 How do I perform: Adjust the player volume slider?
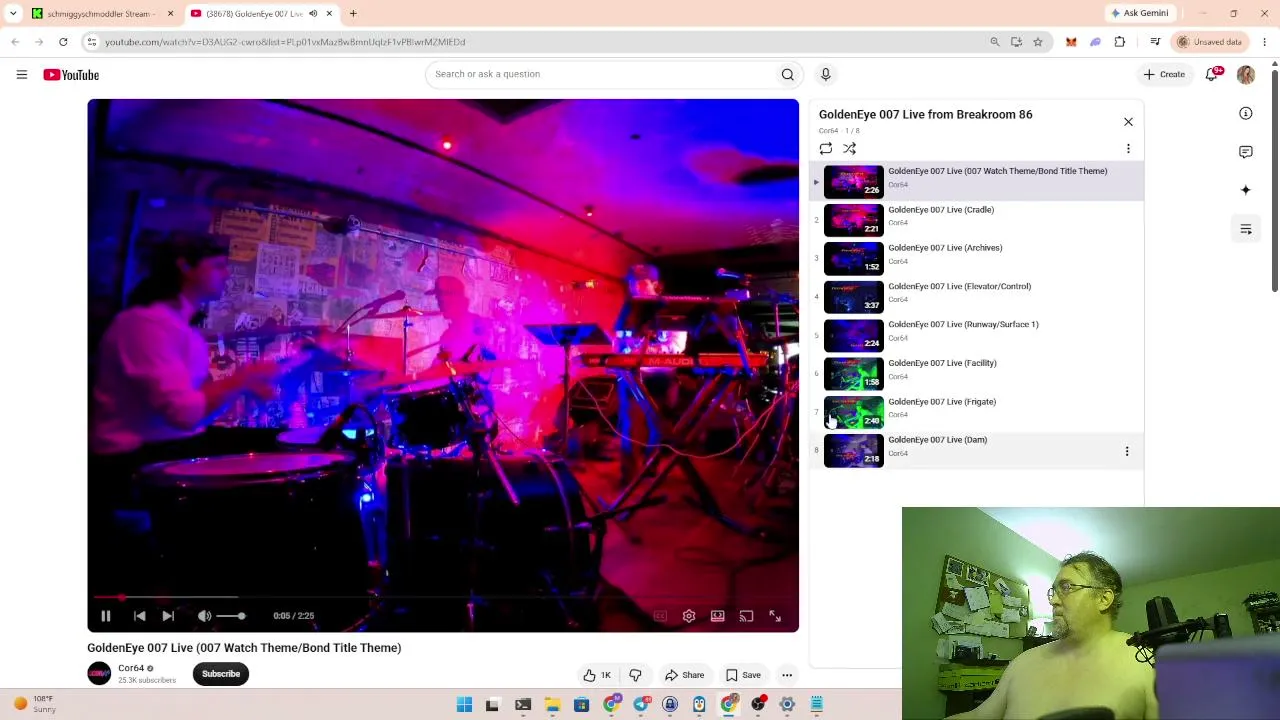tap(230, 616)
